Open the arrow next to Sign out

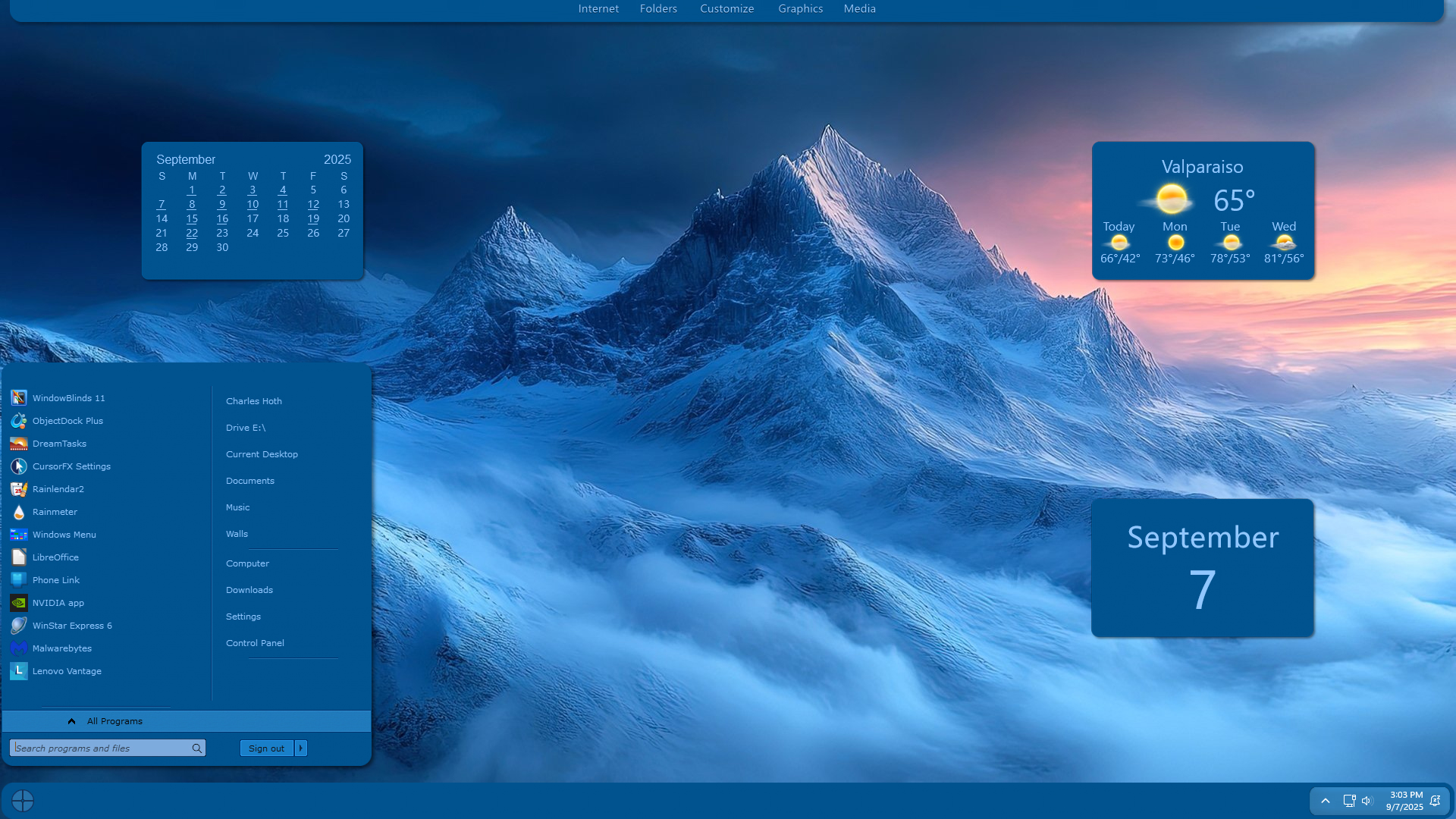[301, 748]
